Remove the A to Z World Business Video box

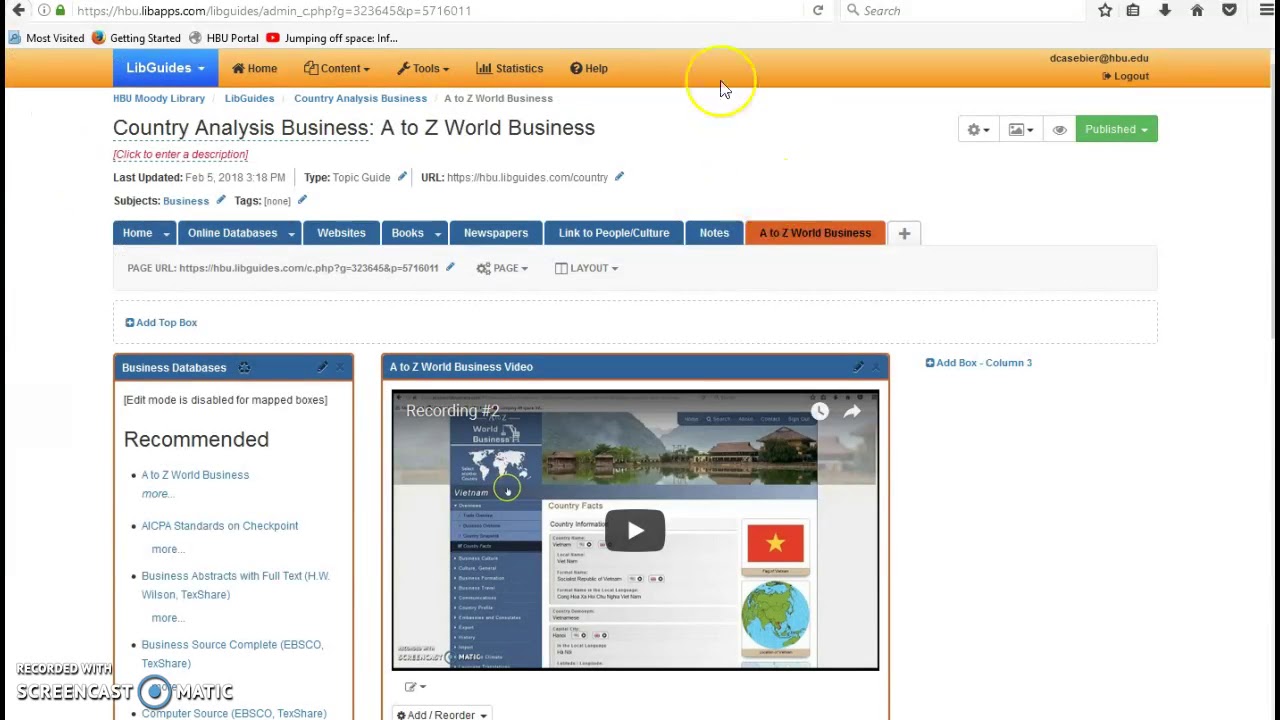click(876, 367)
